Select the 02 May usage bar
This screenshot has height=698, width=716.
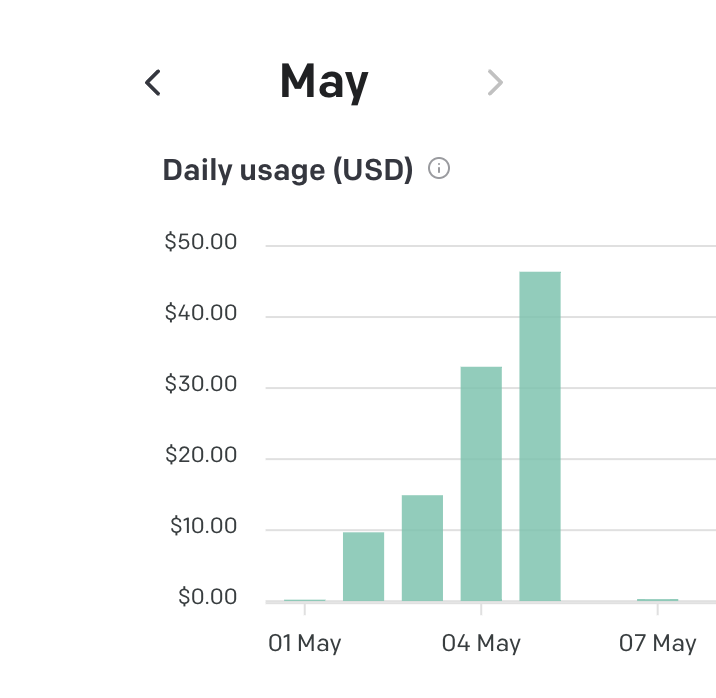coord(363,567)
